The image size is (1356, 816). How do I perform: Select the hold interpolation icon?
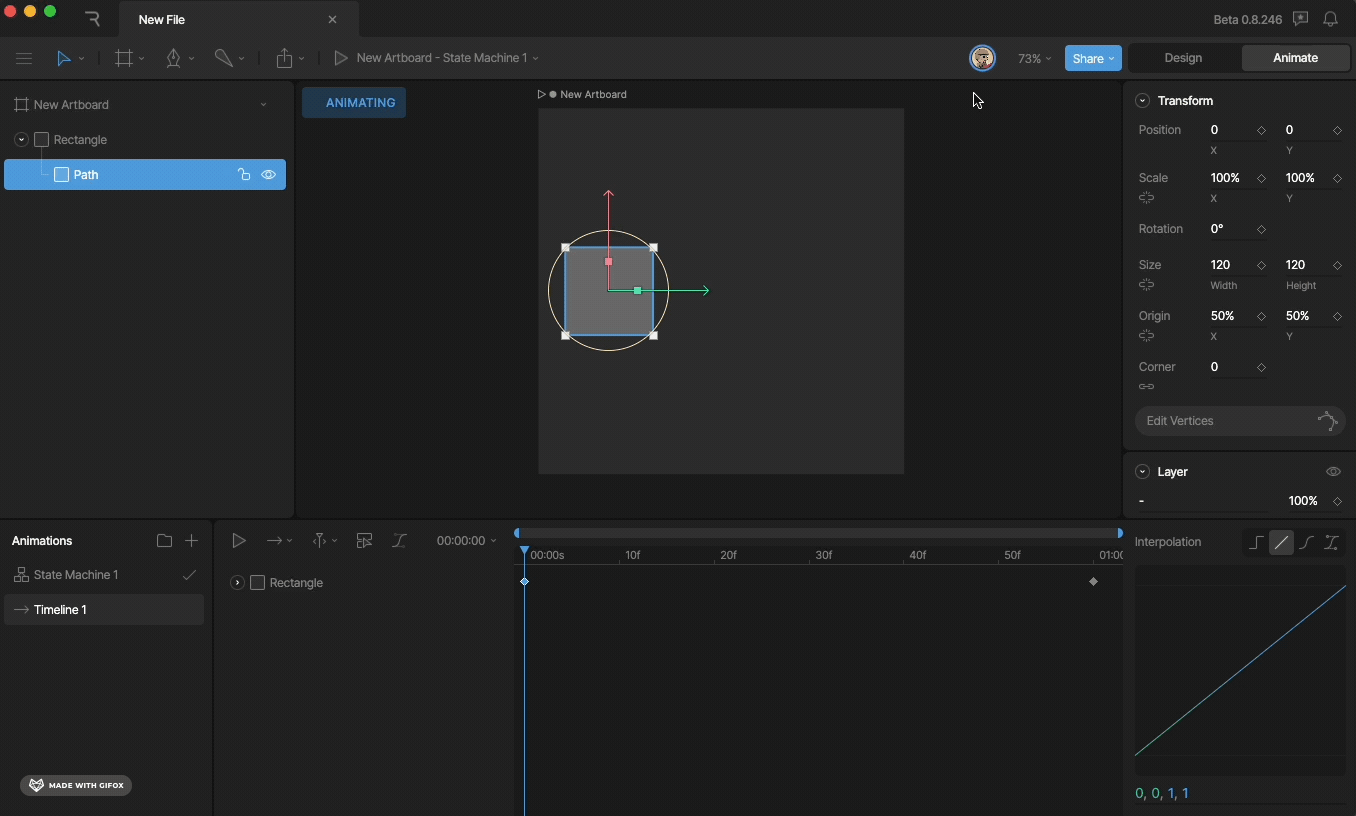coord(1256,543)
